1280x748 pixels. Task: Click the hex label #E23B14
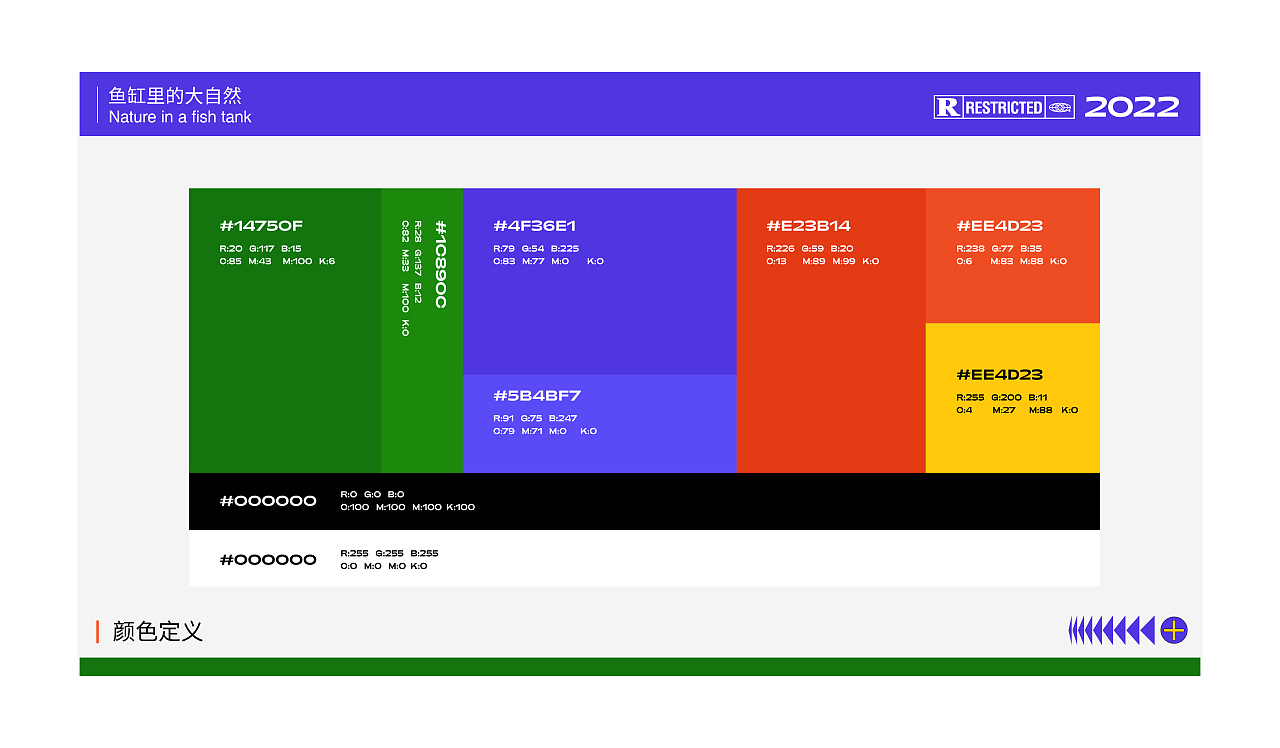(x=809, y=226)
